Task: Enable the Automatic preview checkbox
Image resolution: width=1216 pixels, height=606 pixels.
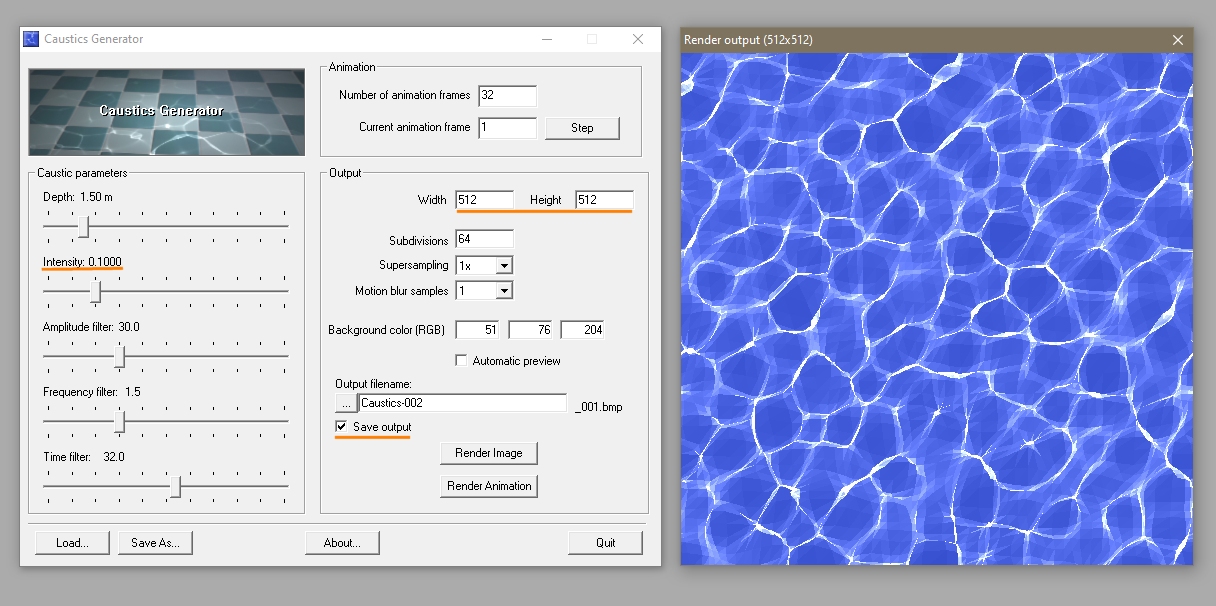Action: pos(461,361)
